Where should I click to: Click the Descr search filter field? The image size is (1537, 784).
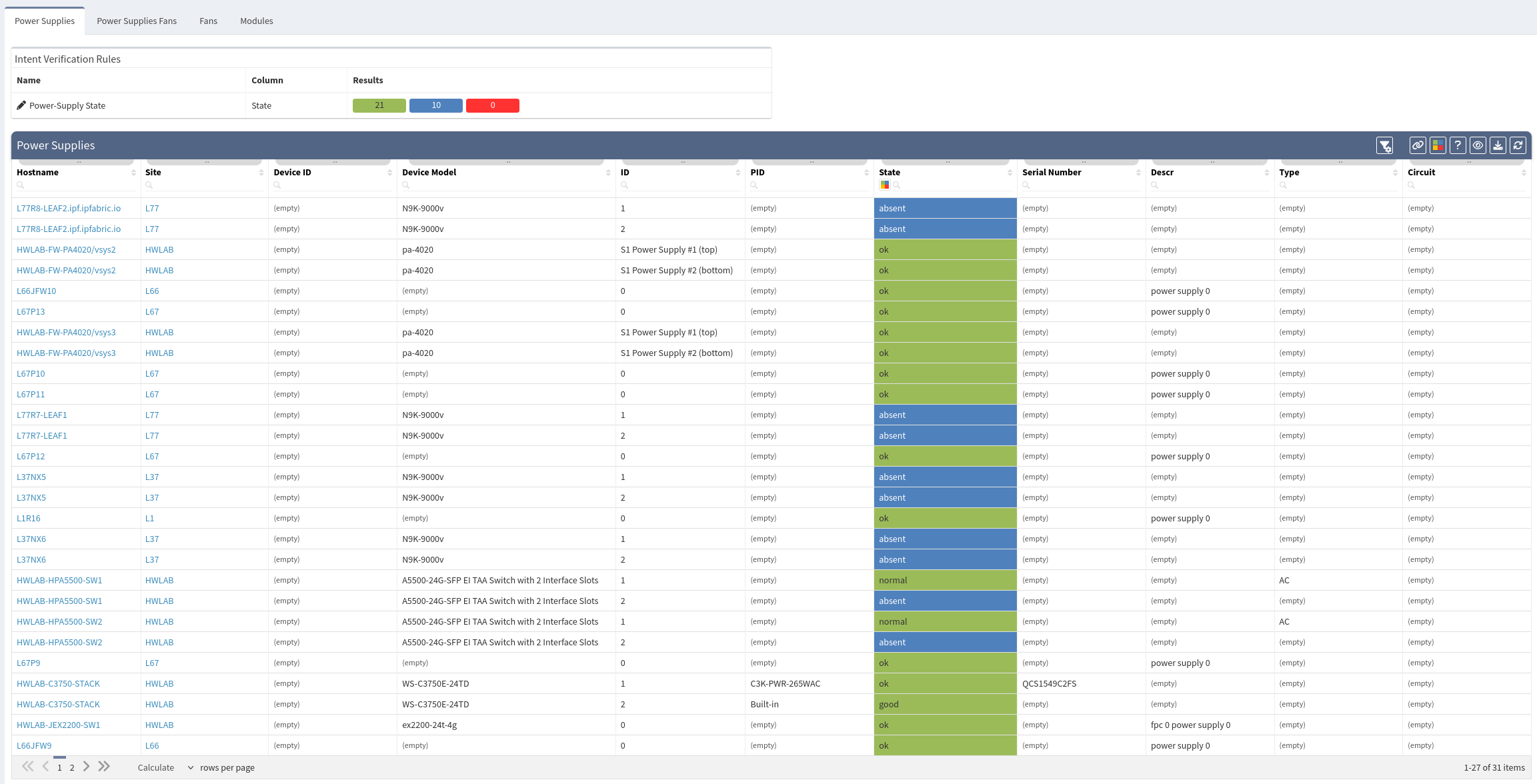[x=1210, y=185]
